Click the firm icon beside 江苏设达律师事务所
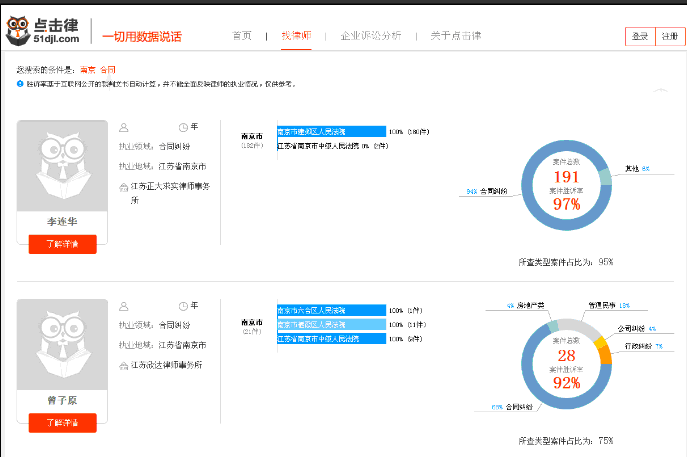Viewport: 687px width, 457px height. pos(124,366)
